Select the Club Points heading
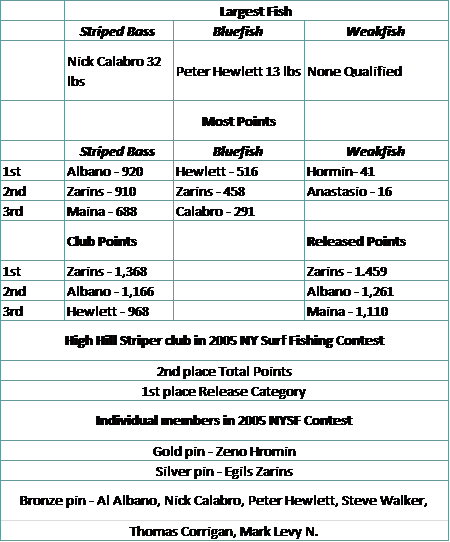 pos(119,241)
